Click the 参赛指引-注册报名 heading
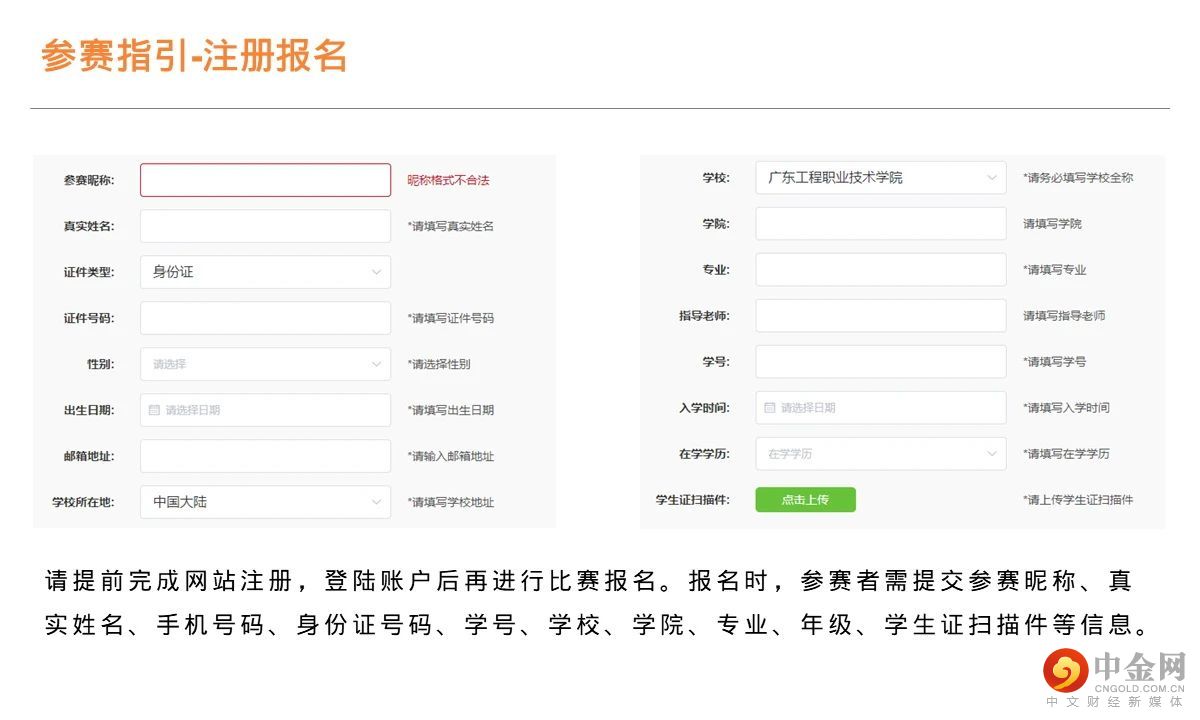 point(194,56)
